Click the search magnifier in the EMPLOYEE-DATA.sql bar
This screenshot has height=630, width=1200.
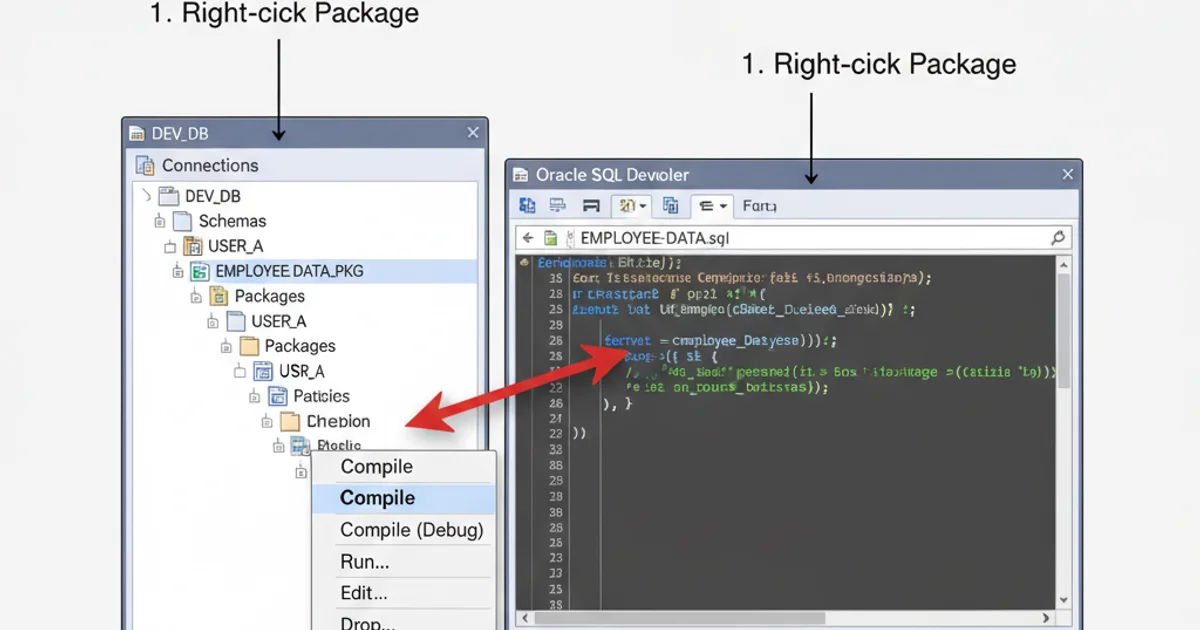coord(1058,239)
